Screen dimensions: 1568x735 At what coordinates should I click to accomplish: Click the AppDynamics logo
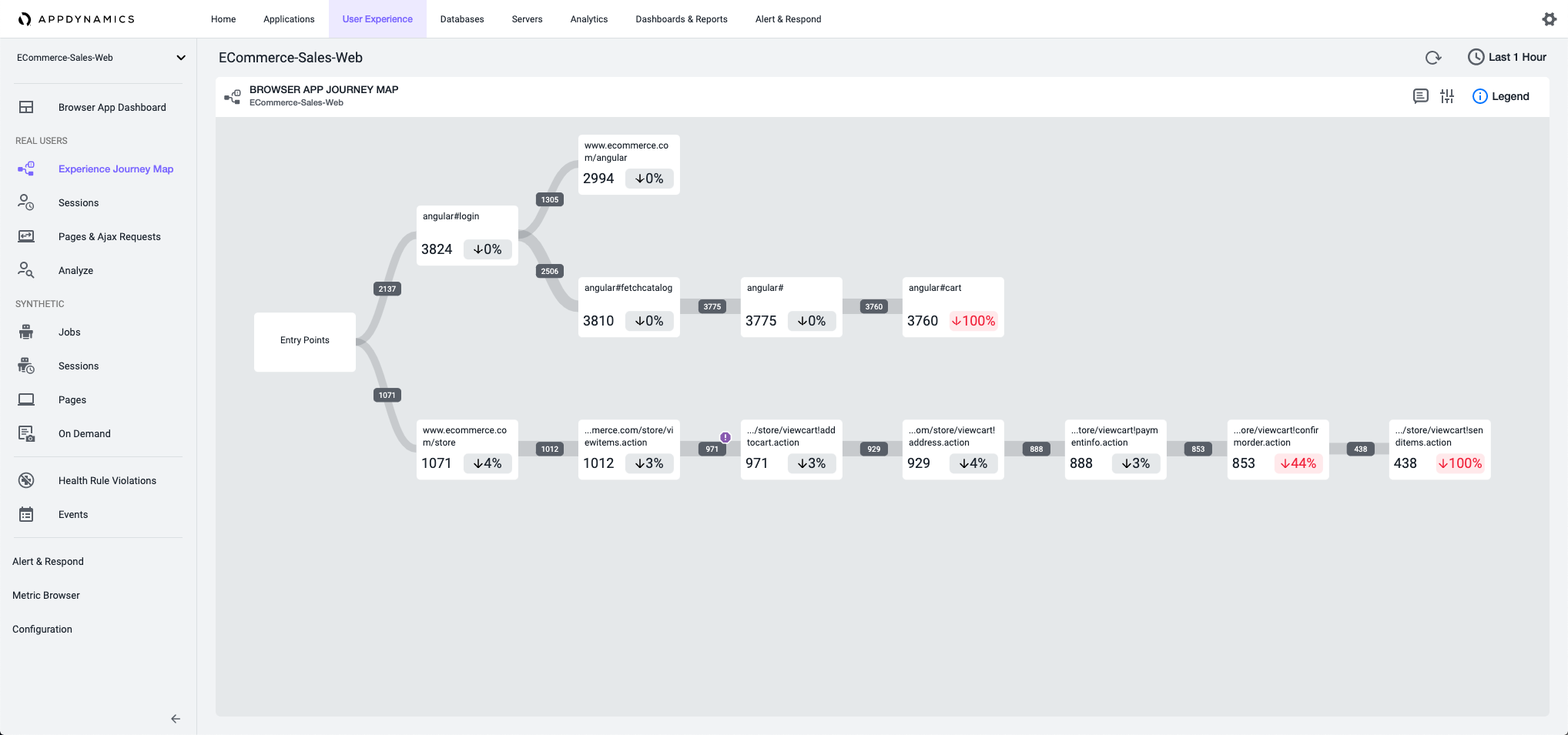[76, 19]
